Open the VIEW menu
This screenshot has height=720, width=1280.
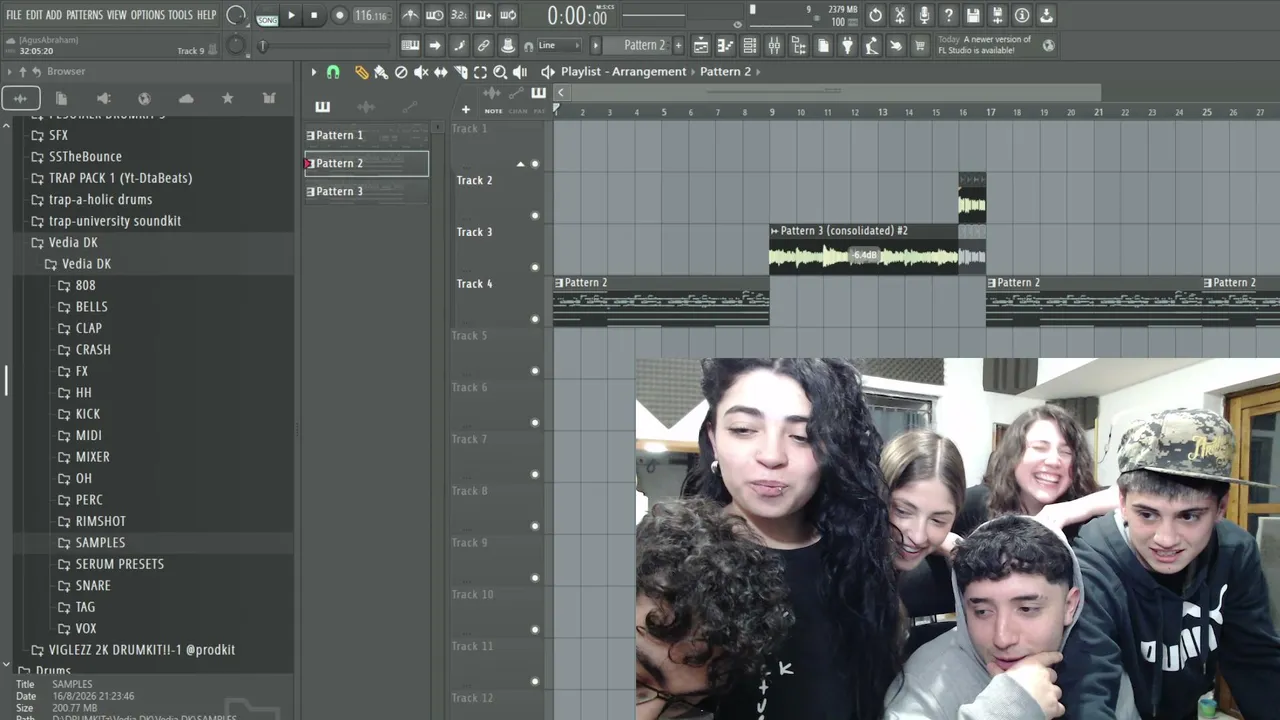pyautogui.click(x=117, y=15)
